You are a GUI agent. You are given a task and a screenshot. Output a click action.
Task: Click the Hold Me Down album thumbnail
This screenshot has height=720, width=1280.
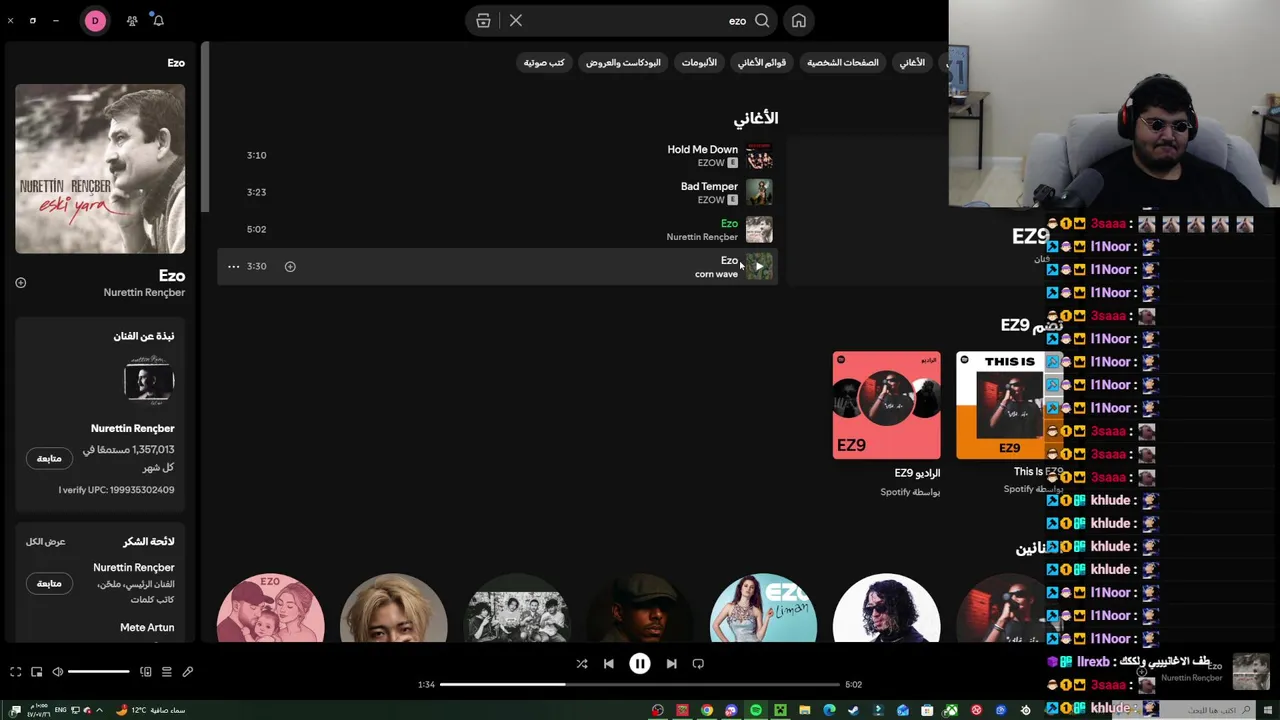pyautogui.click(x=759, y=155)
